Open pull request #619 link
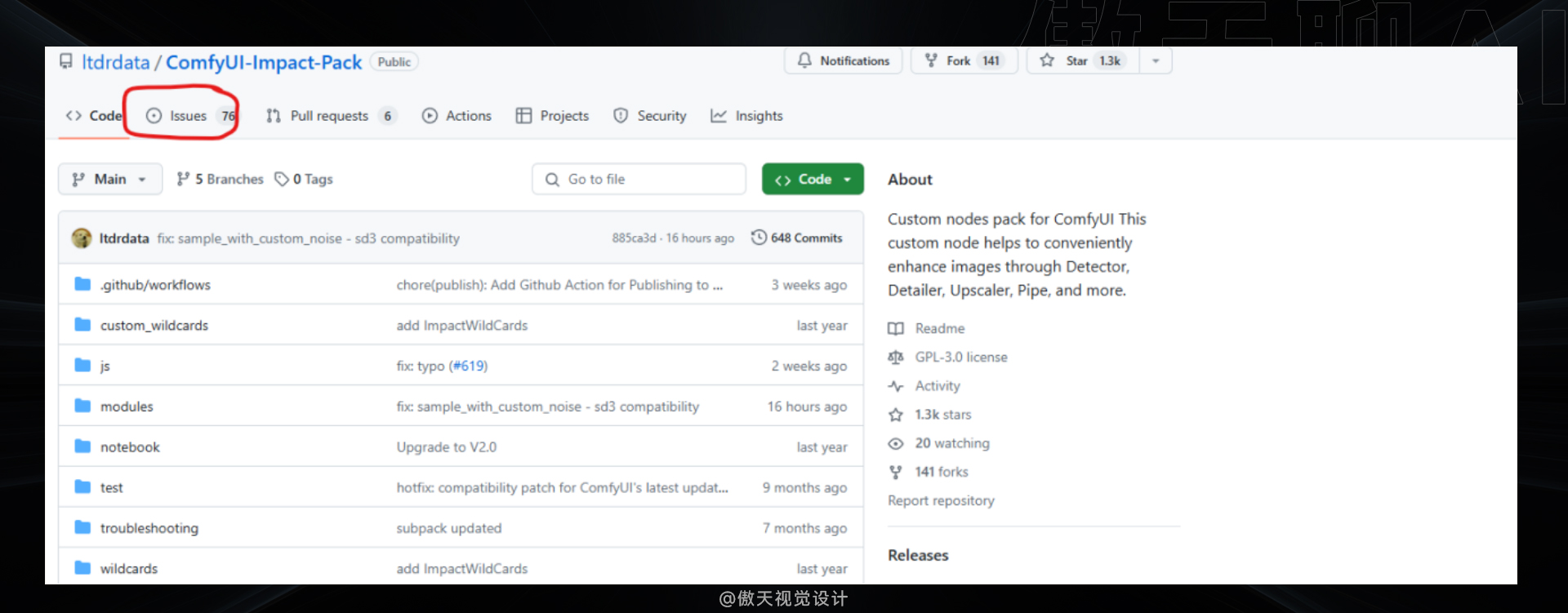Screen dimensions: 1568x613 point(469,366)
